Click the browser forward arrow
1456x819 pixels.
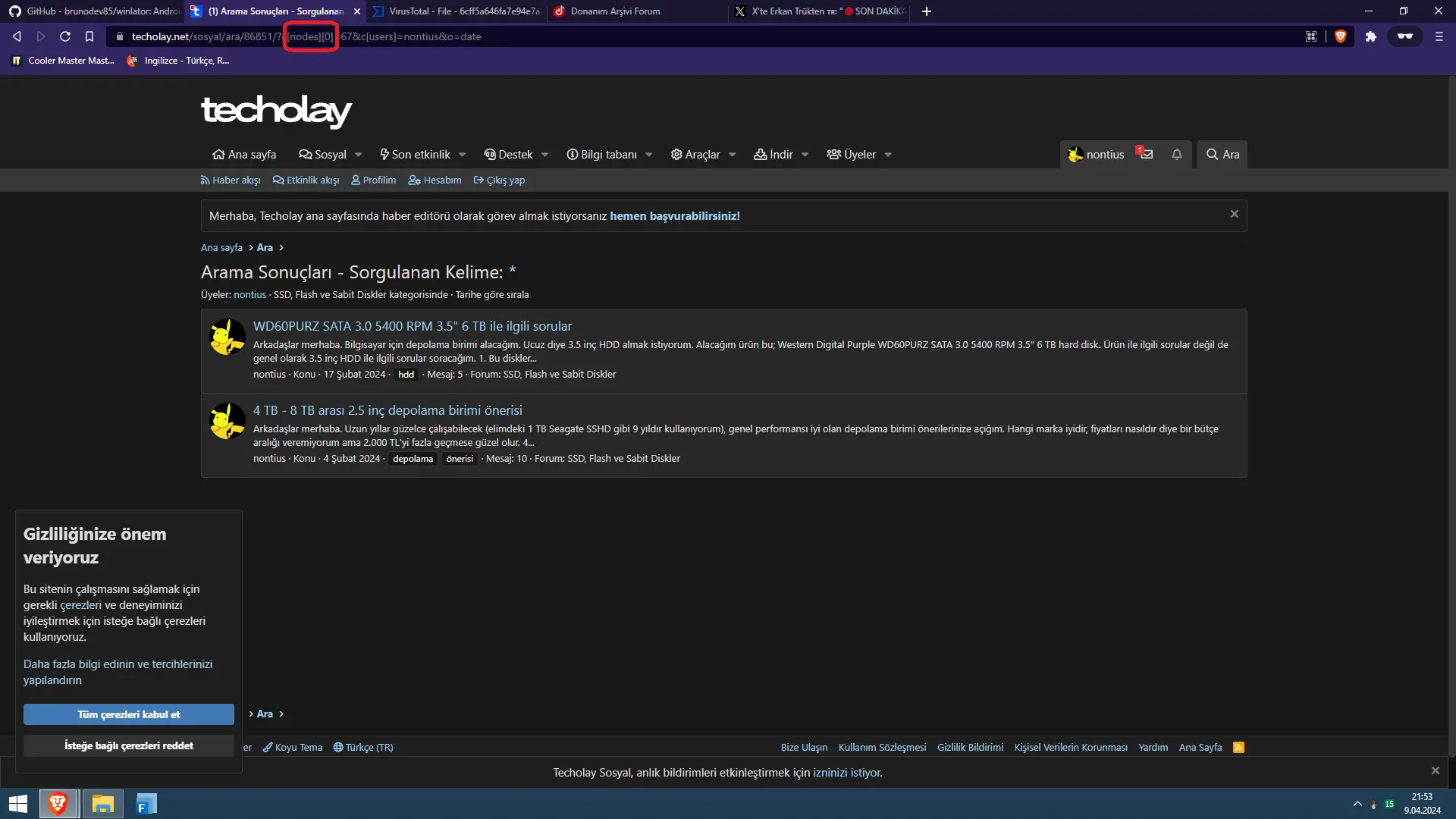[x=41, y=36]
